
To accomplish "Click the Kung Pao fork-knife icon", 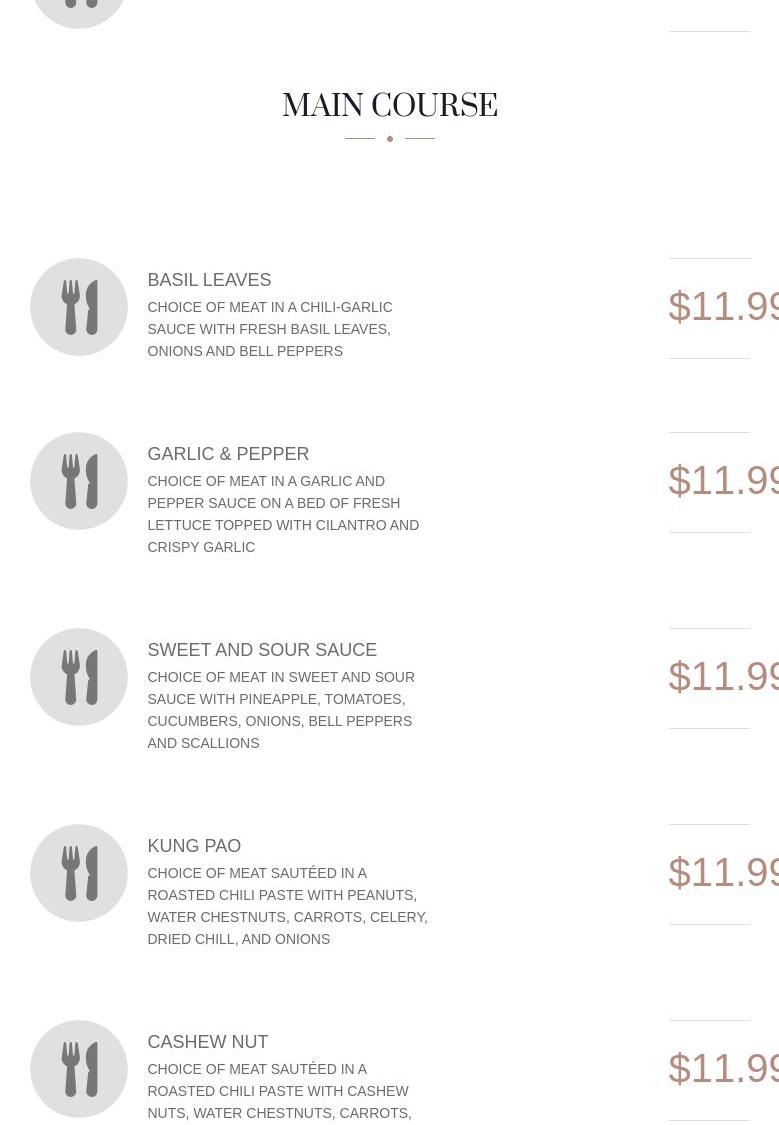I will pos(79,873).
